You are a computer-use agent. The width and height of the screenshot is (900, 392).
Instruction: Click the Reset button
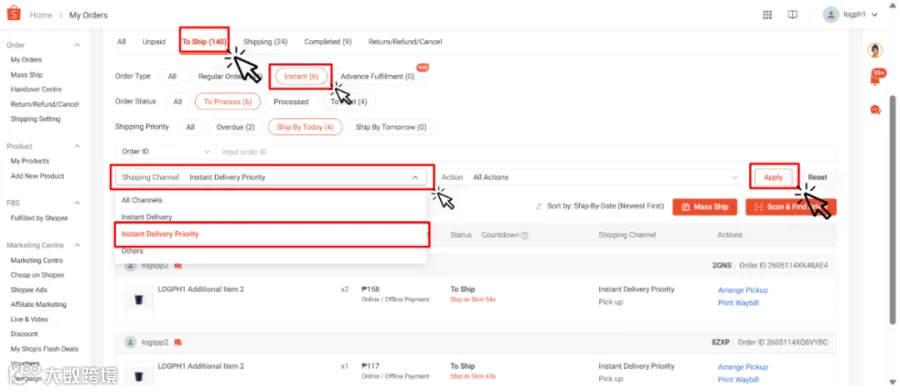click(x=817, y=177)
